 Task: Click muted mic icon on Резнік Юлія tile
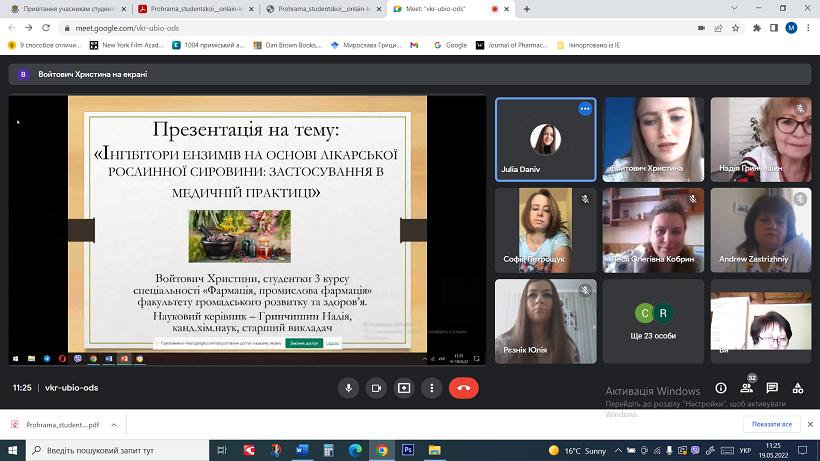tap(585, 290)
